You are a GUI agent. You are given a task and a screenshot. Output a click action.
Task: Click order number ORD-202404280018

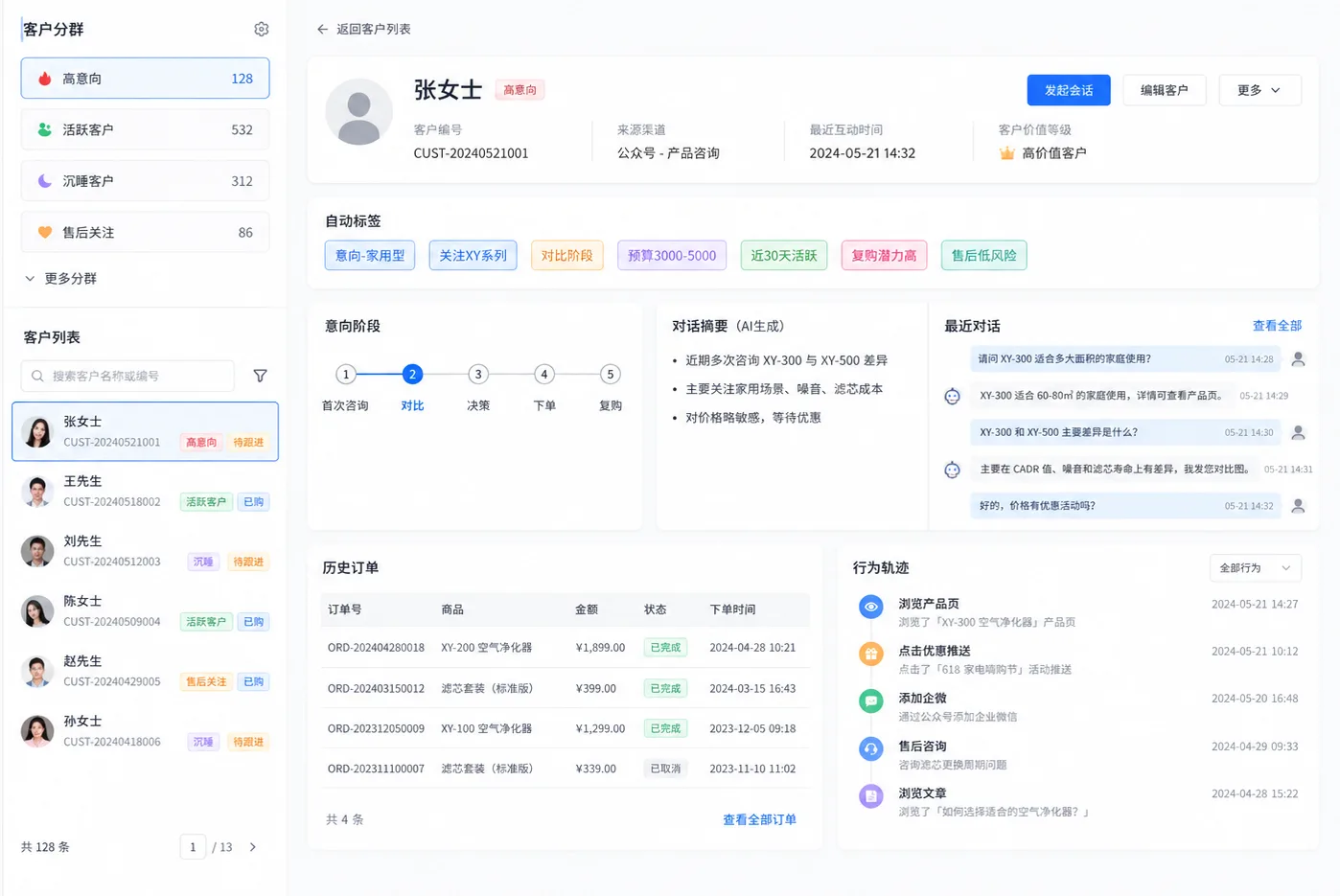click(376, 648)
